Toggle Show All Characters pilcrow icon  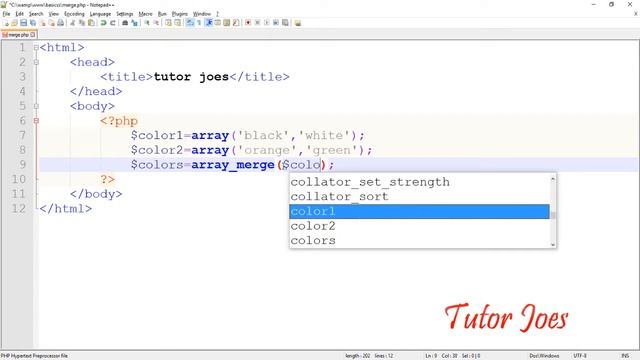coord(199,23)
